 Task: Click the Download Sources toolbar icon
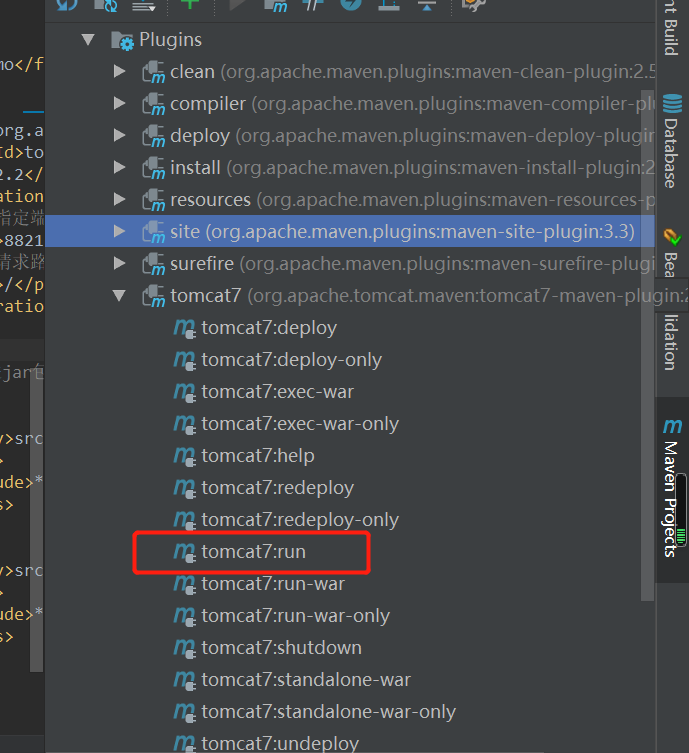[144, 5]
